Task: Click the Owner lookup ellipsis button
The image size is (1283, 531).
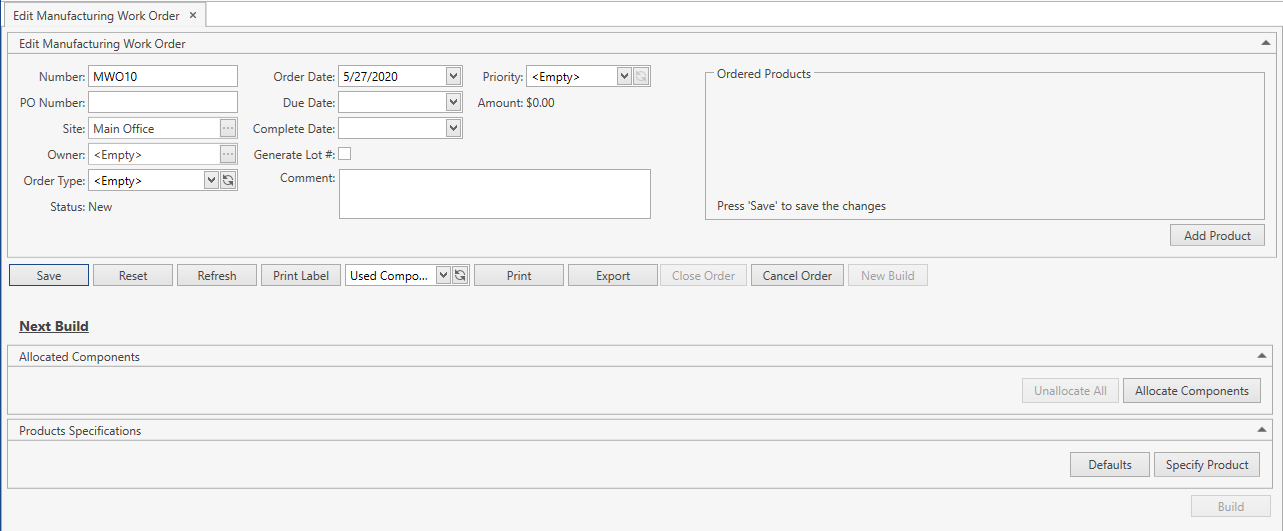Action: (228, 154)
